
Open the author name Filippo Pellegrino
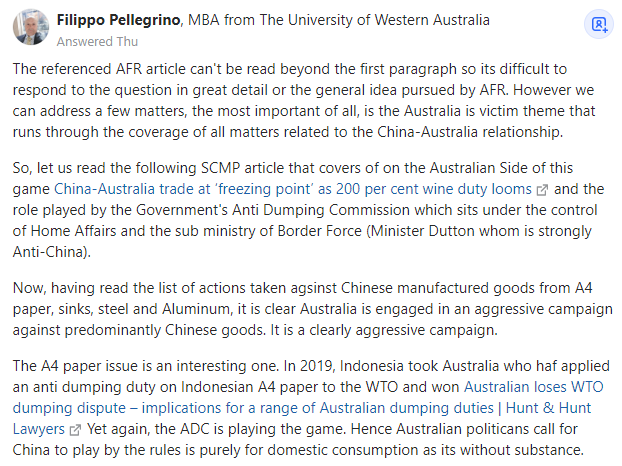tap(119, 20)
